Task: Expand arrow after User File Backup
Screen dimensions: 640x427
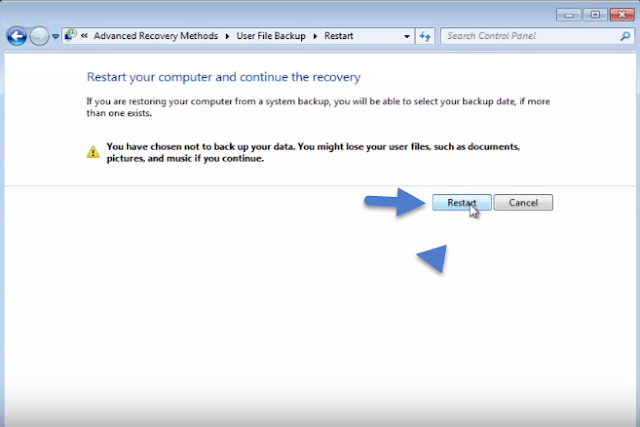Action: pyautogui.click(x=315, y=36)
